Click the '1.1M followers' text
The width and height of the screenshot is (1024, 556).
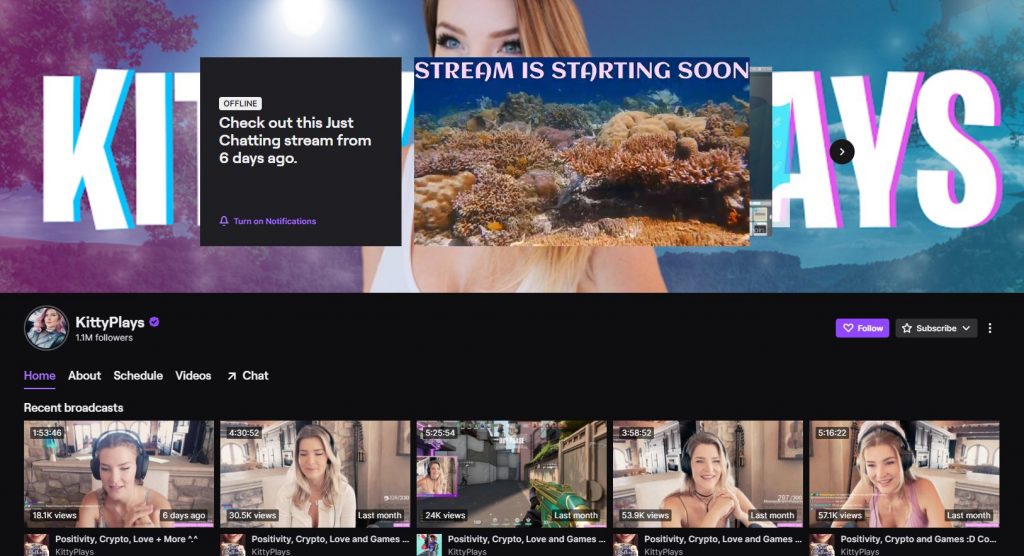(104, 338)
